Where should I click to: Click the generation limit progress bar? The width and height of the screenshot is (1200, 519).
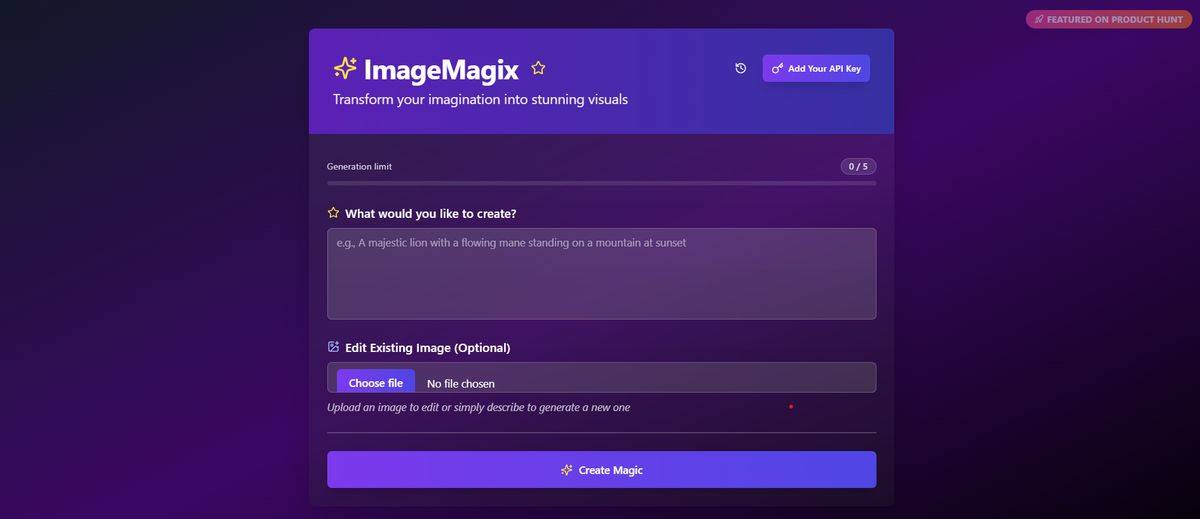(602, 183)
